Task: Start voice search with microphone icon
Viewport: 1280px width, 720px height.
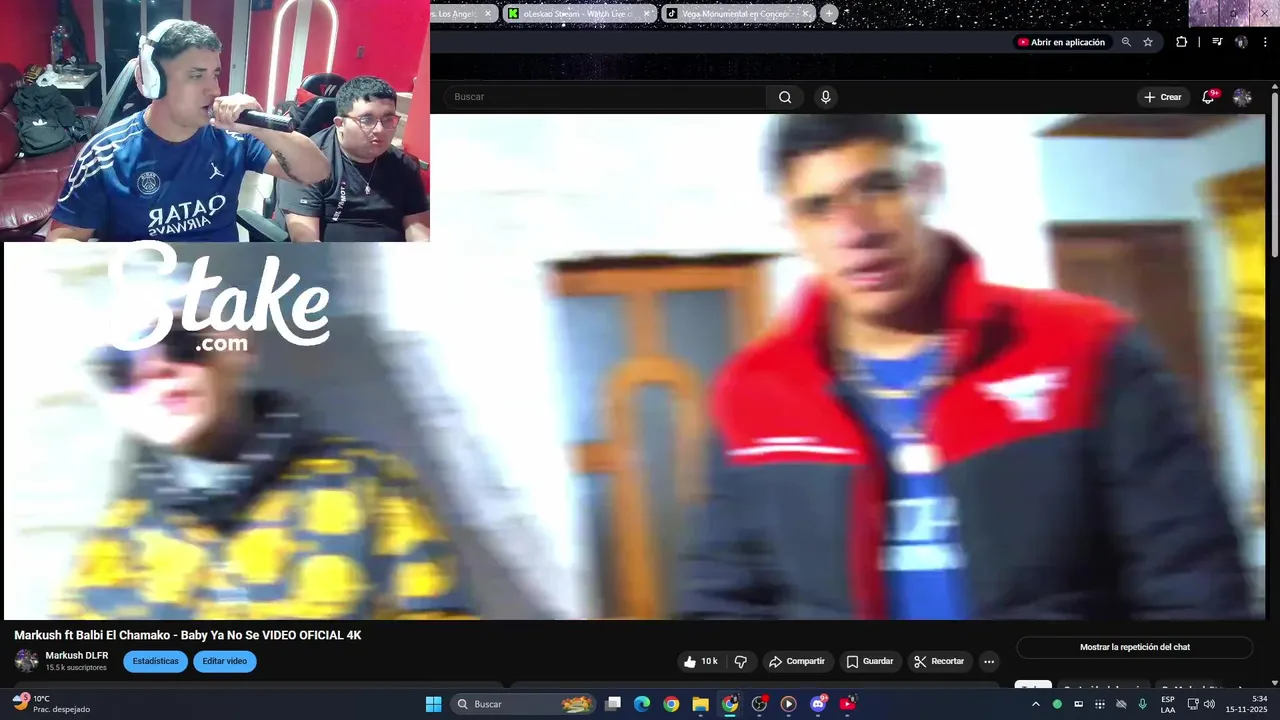Action: pyautogui.click(x=825, y=97)
